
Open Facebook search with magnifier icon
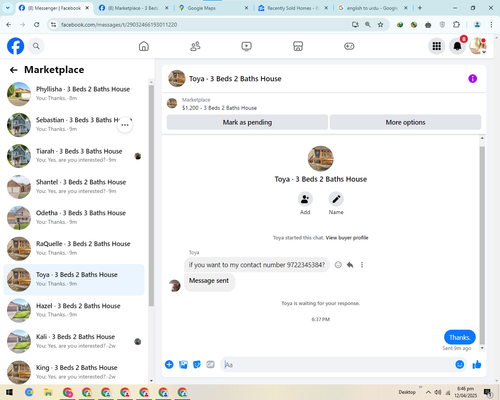36,46
